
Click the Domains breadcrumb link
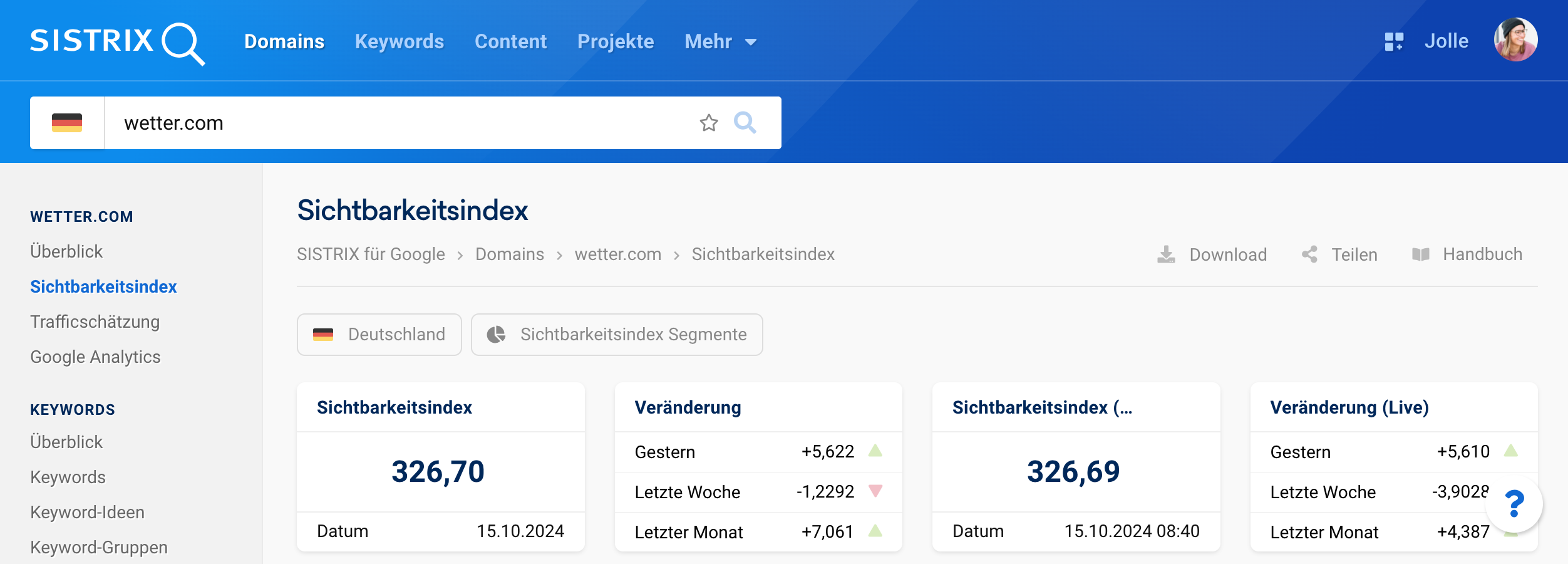click(x=510, y=254)
